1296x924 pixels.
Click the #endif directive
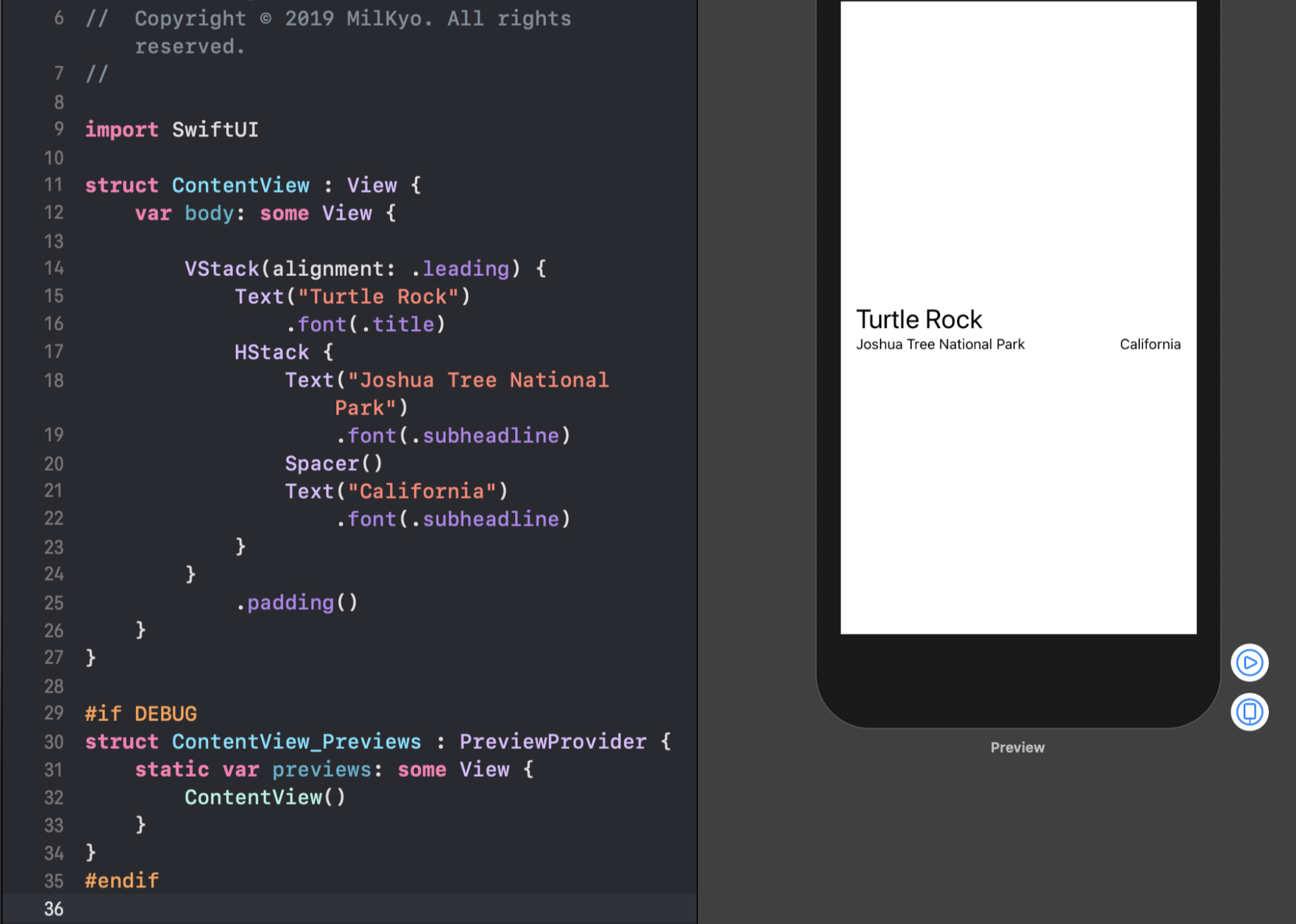pos(122,881)
